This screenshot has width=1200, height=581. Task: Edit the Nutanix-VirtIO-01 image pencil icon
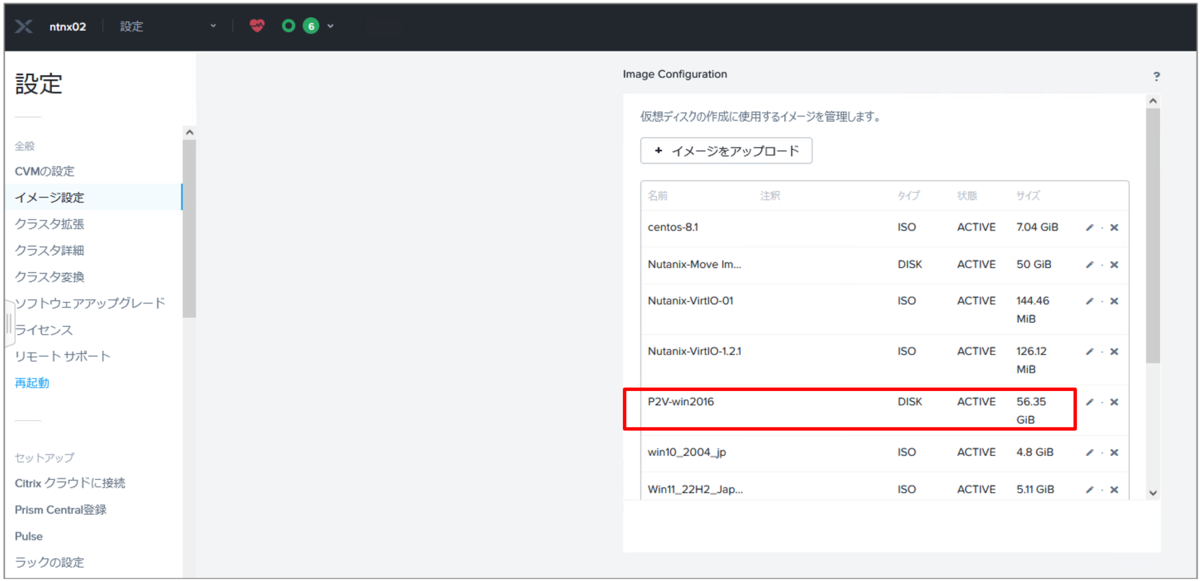[1090, 301]
